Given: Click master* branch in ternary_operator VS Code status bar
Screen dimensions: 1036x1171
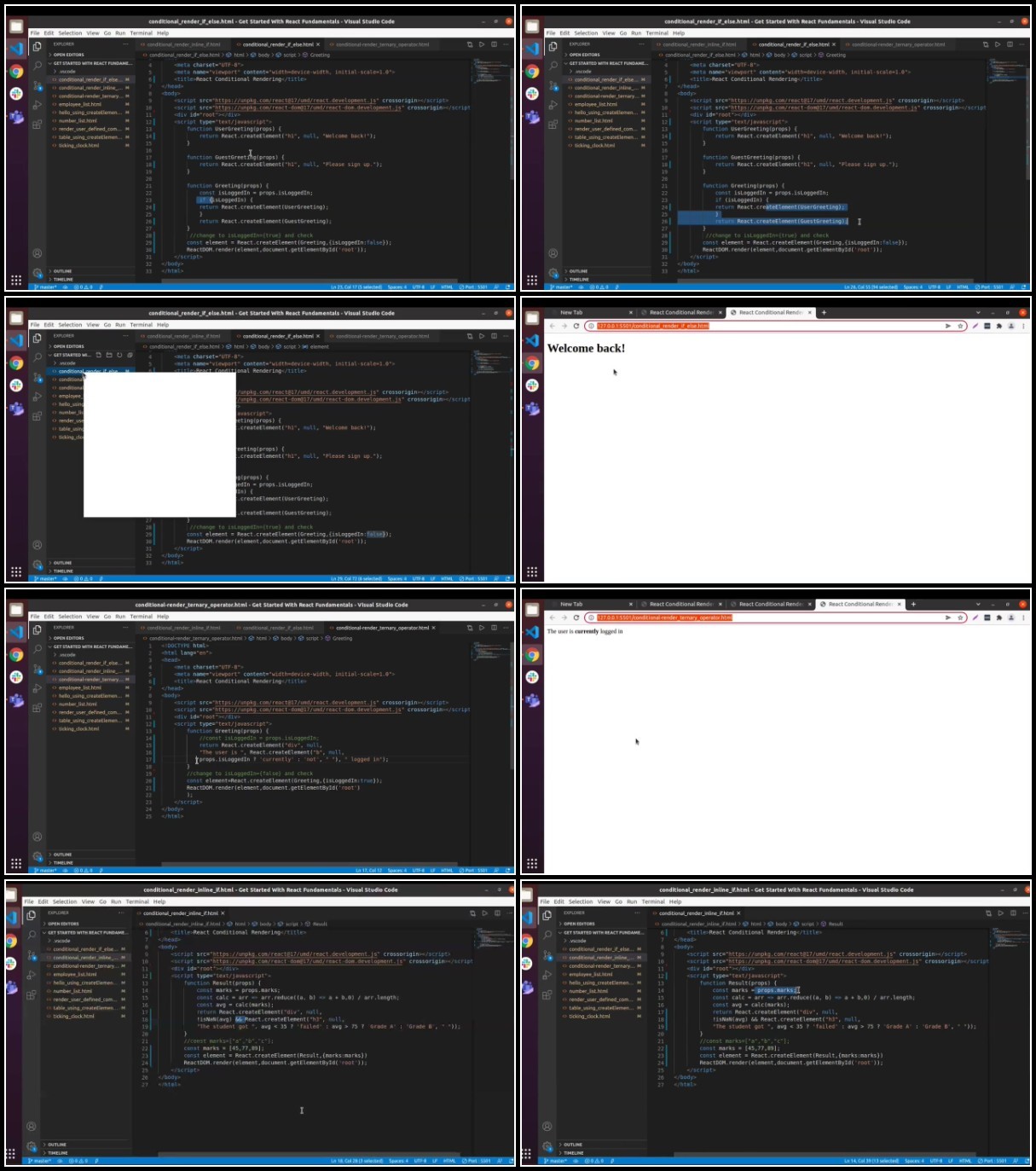Looking at the screenshot, I should tap(46, 871).
